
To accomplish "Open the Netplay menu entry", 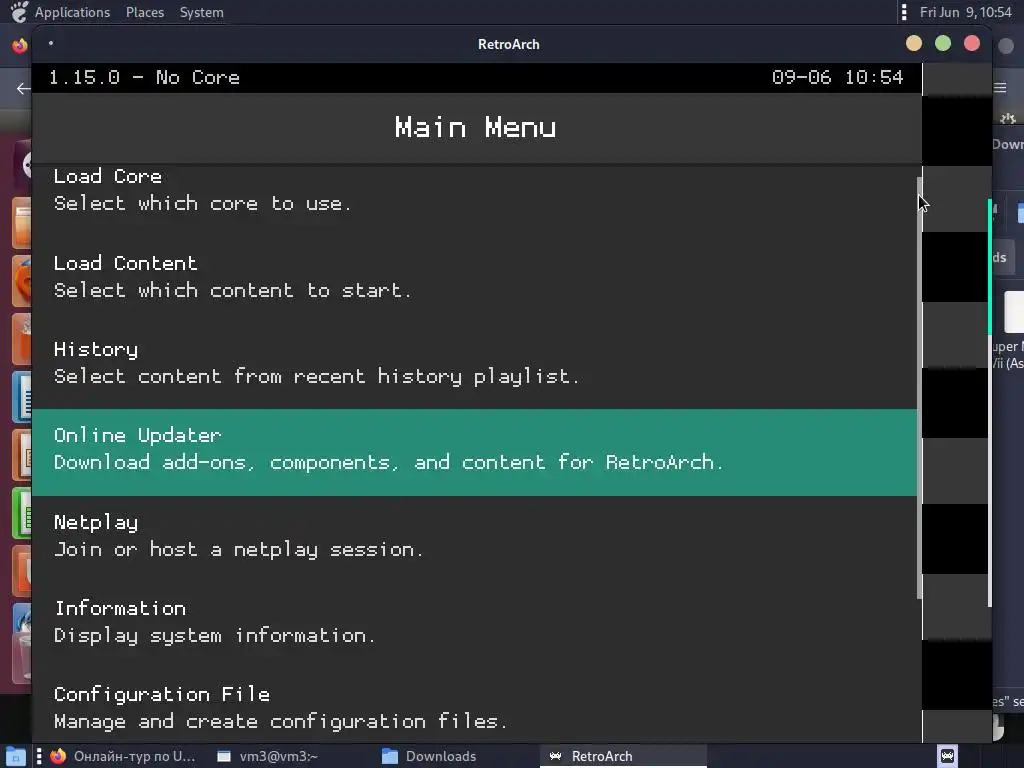I will (x=474, y=536).
